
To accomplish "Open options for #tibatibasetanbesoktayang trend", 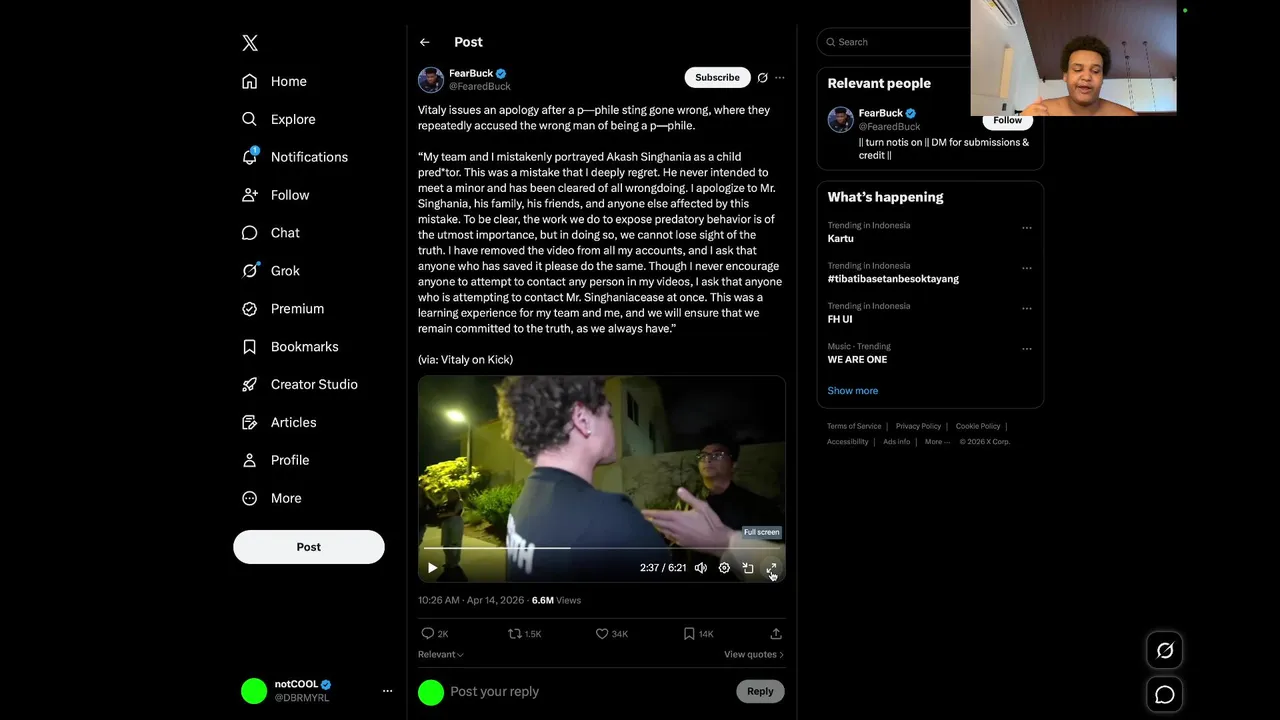I will coord(1026,268).
